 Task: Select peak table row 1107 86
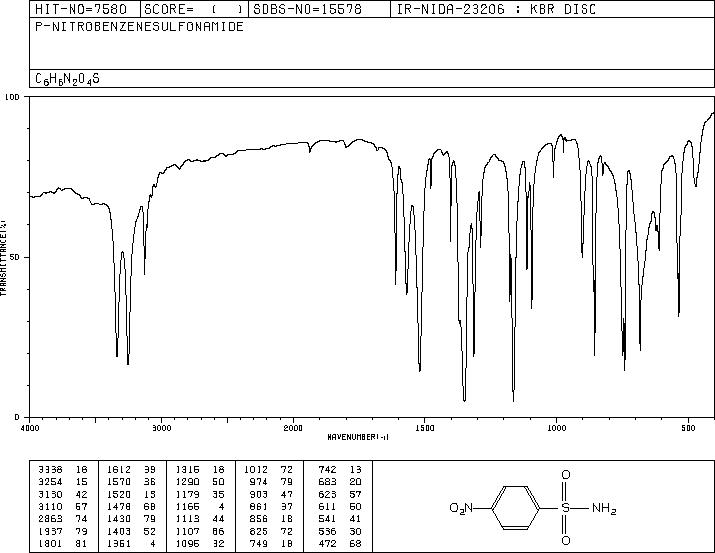[x=201, y=532]
